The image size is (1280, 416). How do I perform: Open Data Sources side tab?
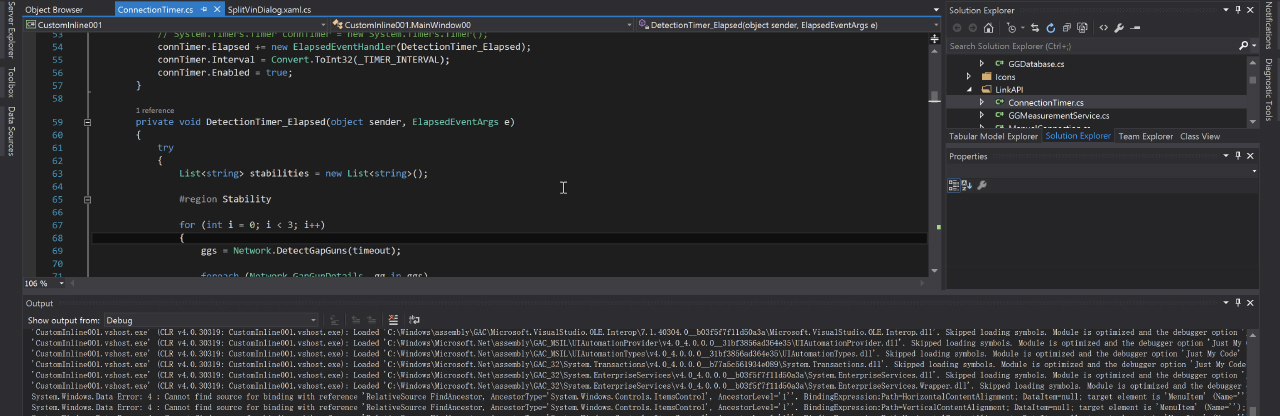(10, 131)
